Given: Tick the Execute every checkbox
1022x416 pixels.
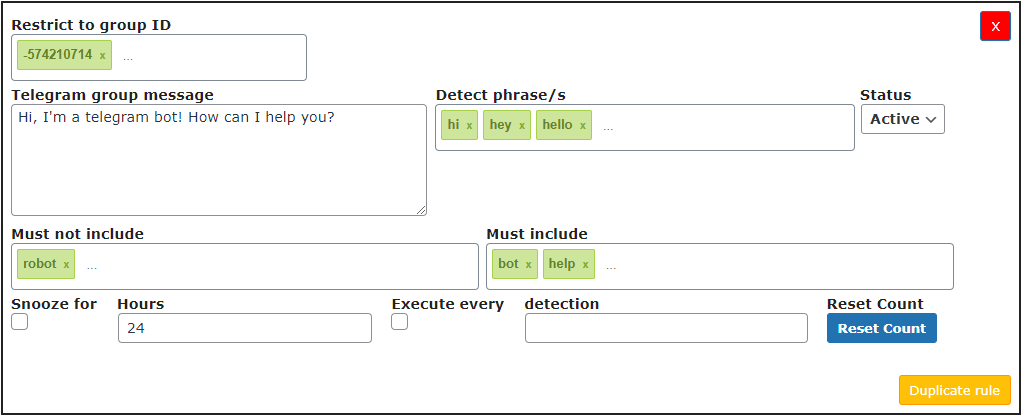Looking at the screenshot, I should [x=400, y=321].
